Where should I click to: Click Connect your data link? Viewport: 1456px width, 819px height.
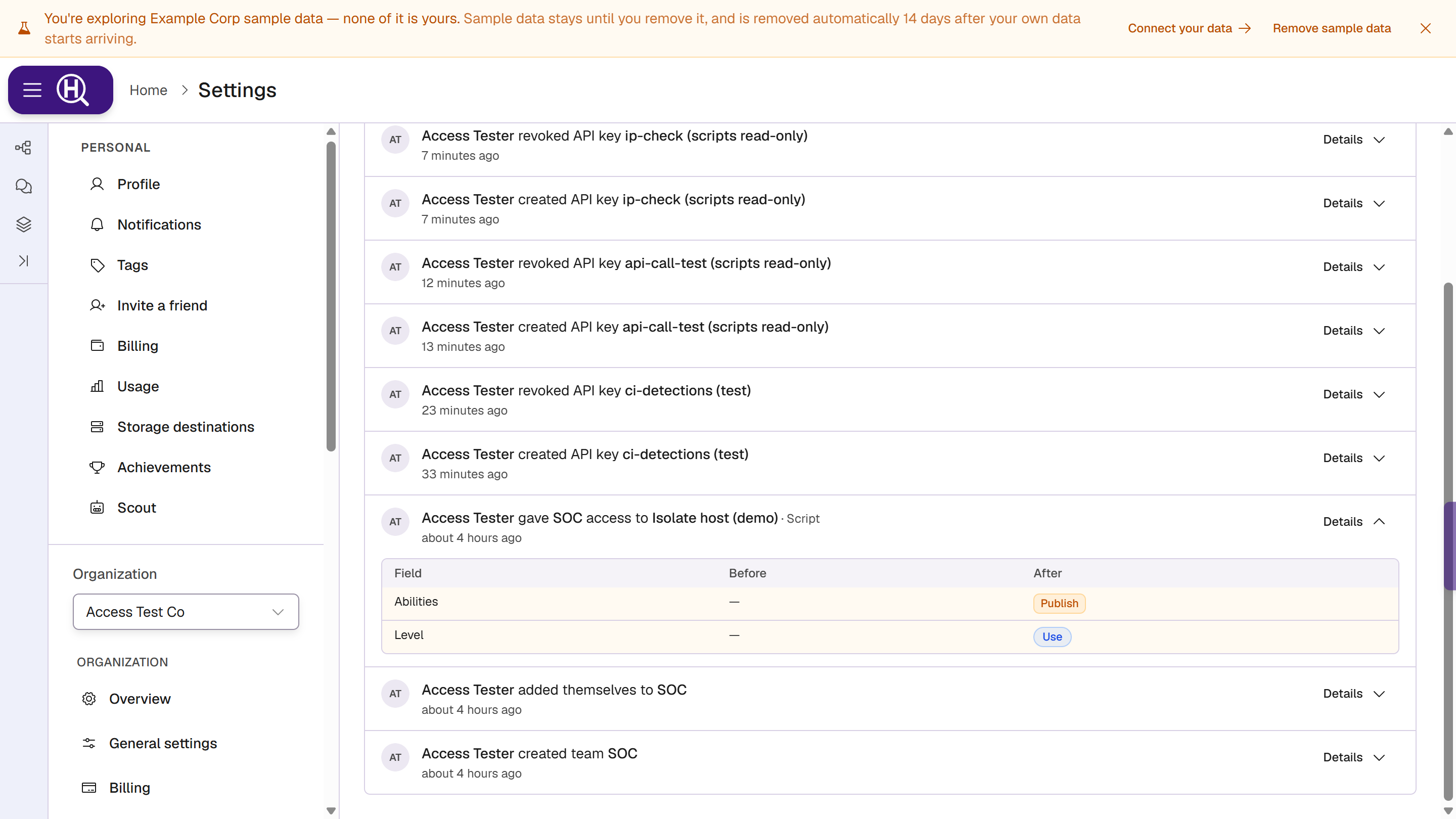pos(1189,28)
